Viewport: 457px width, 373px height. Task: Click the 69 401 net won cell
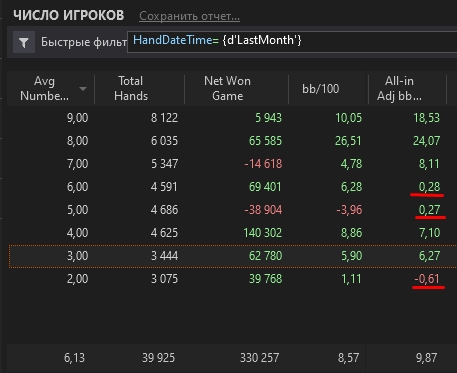click(x=265, y=187)
